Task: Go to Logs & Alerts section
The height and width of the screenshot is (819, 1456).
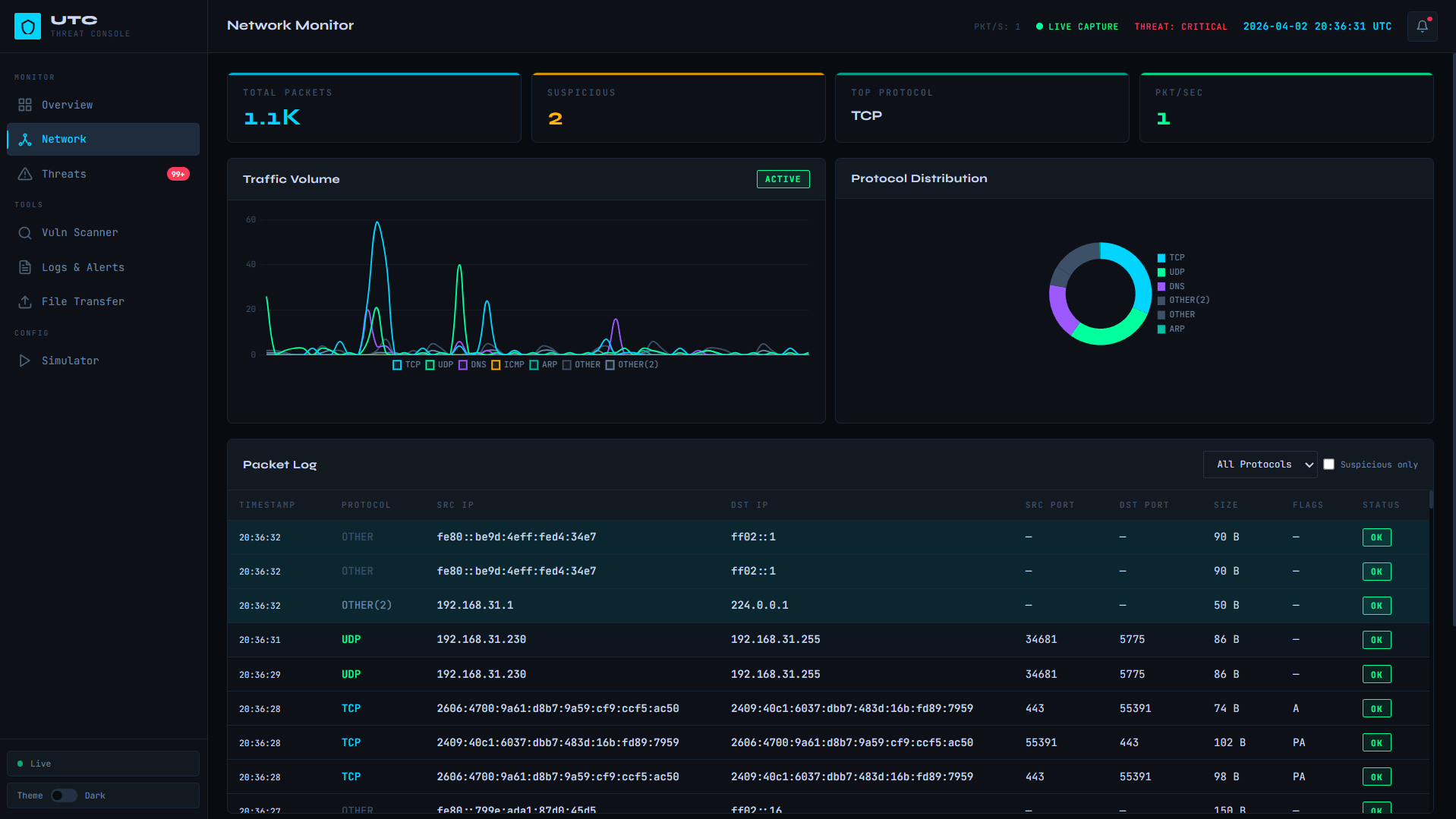Action: [83, 267]
